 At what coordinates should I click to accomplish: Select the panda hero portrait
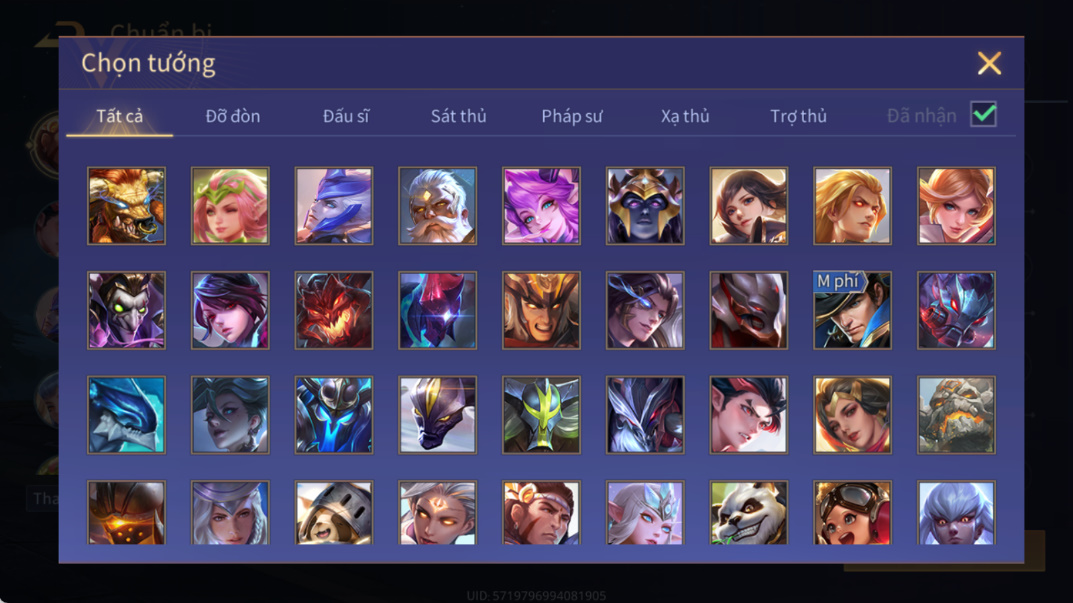pyautogui.click(x=749, y=512)
